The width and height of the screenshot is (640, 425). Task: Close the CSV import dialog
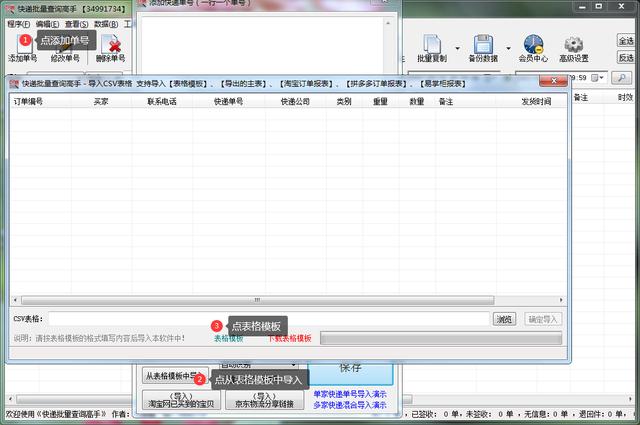[x=553, y=81]
